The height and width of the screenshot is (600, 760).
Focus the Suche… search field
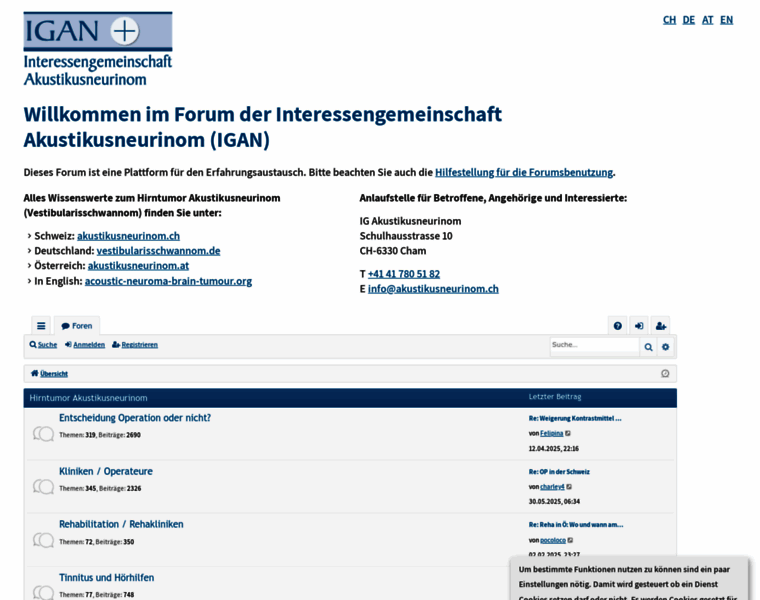[x=595, y=346]
